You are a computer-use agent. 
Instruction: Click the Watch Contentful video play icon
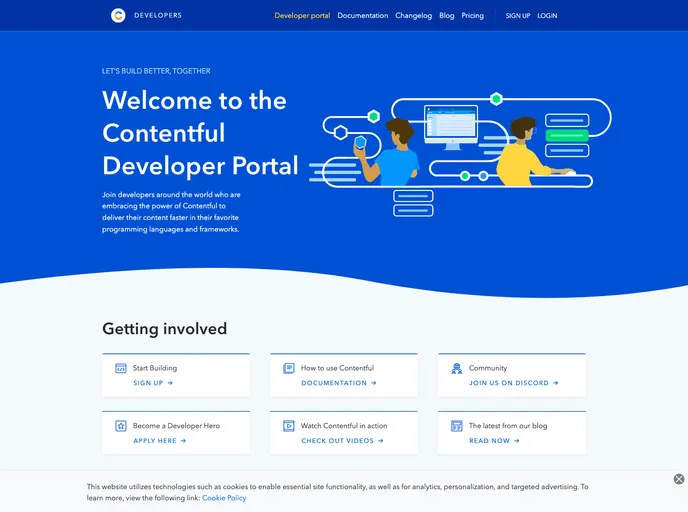[289, 426]
